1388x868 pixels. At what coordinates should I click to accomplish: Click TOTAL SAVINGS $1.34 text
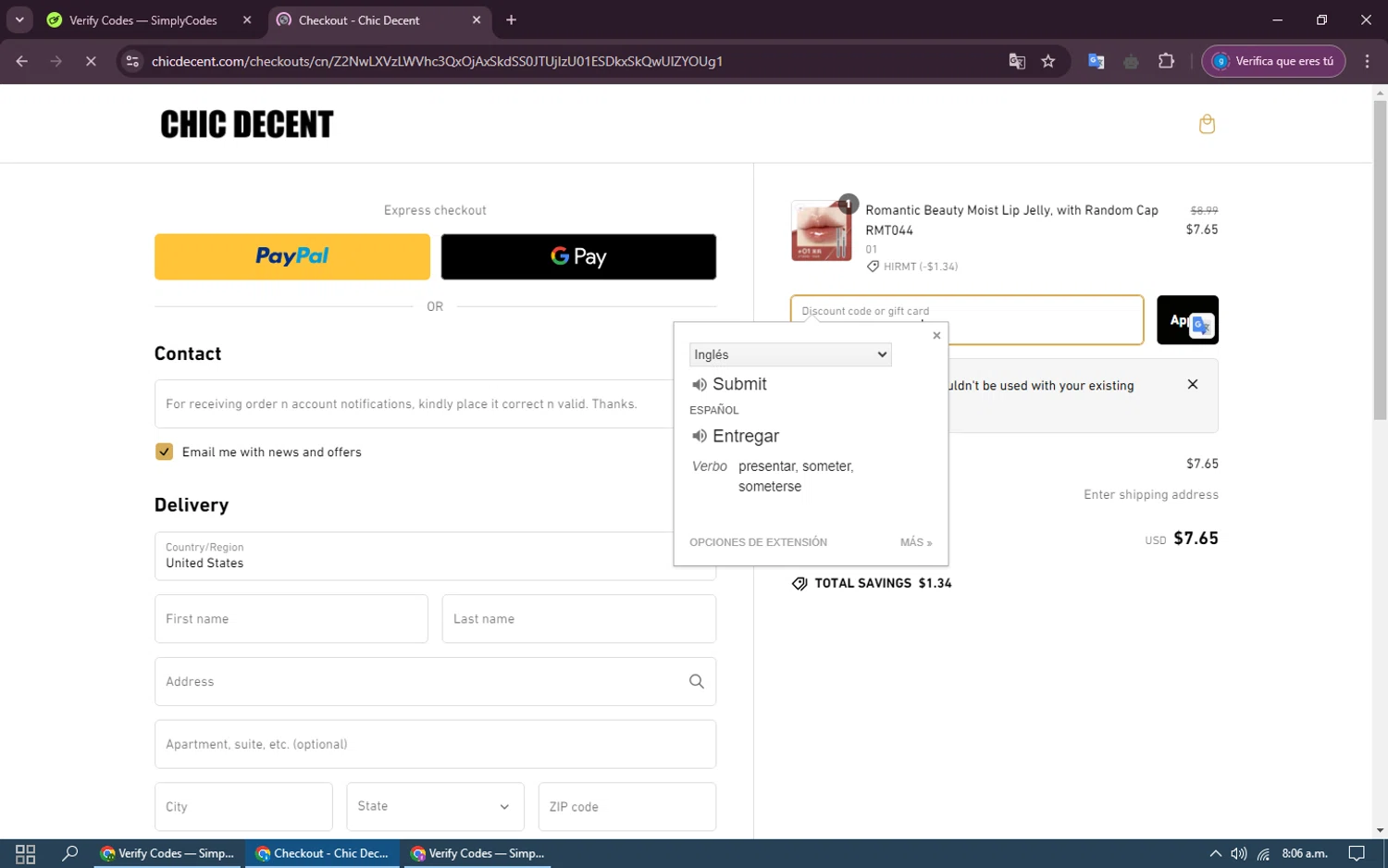point(883,583)
